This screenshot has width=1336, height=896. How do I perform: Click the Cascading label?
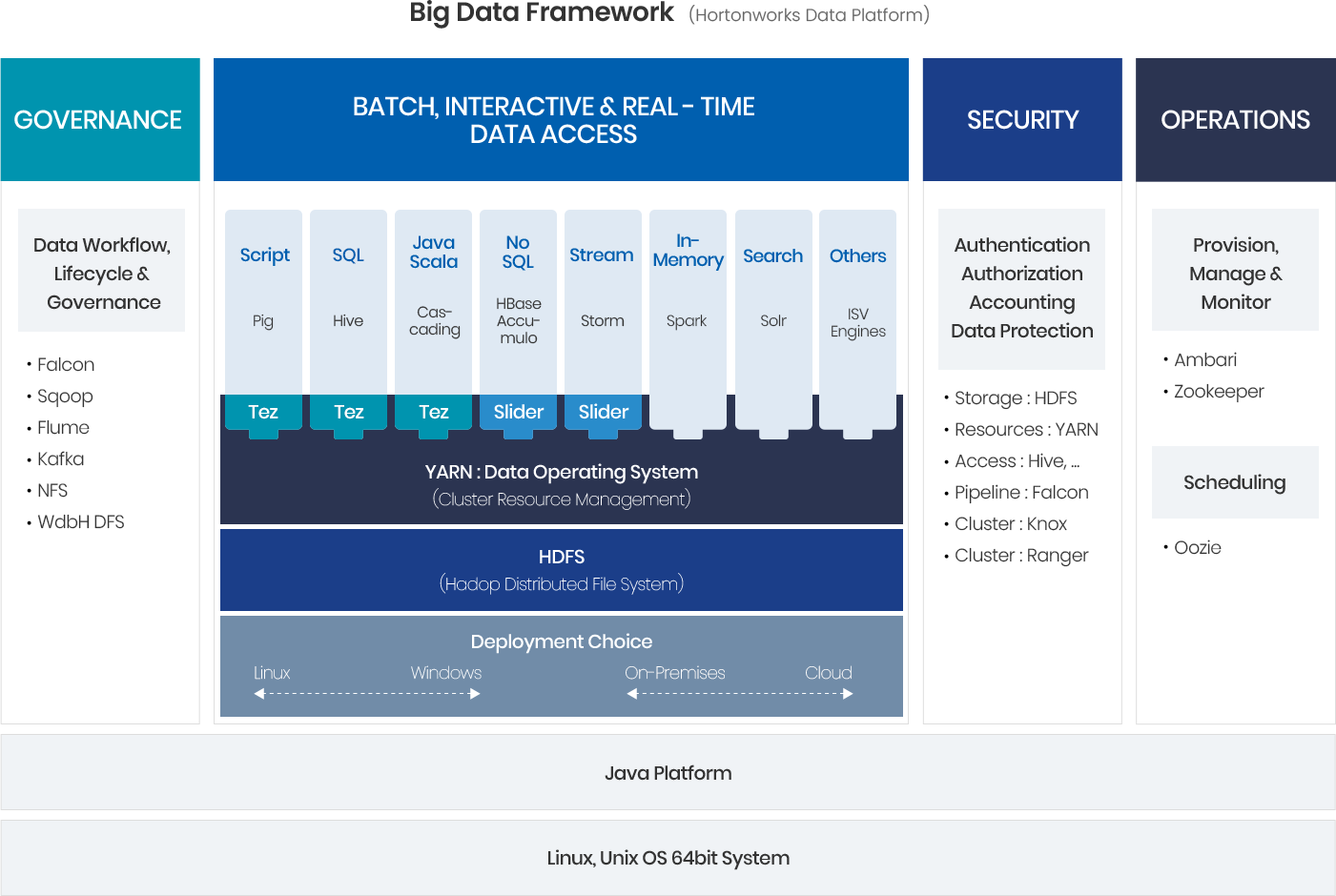pyautogui.click(x=435, y=320)
